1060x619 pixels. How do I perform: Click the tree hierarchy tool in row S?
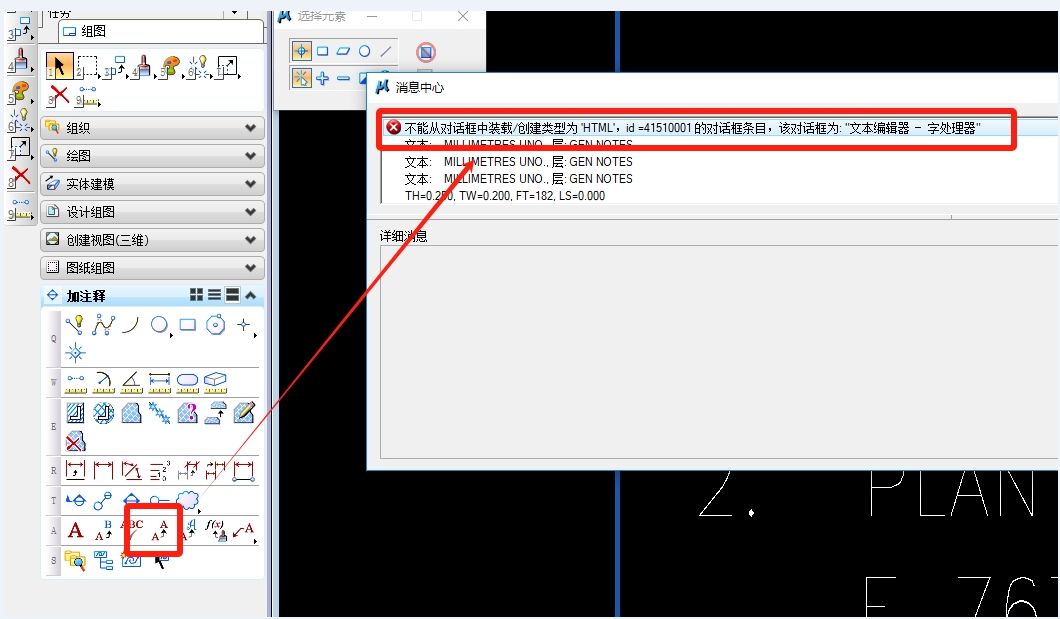point(103,560)
